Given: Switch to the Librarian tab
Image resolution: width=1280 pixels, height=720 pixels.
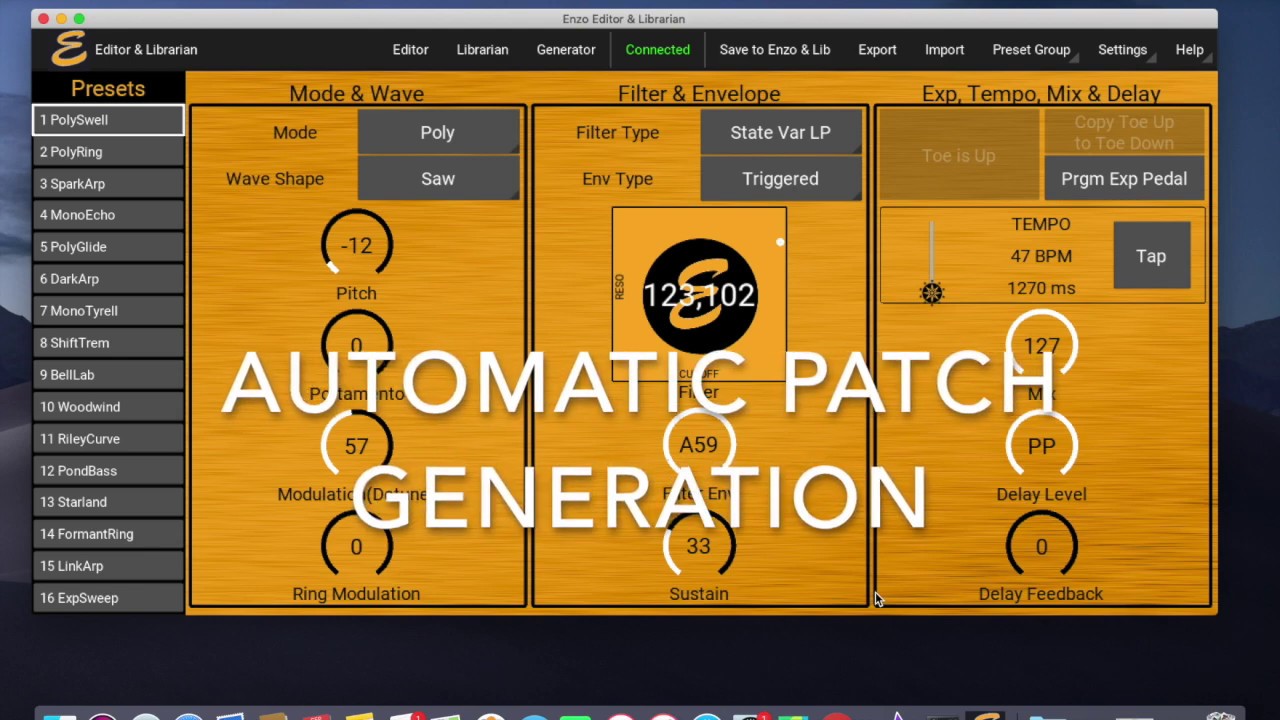Looking at the screenshot, I should (482, 49).
